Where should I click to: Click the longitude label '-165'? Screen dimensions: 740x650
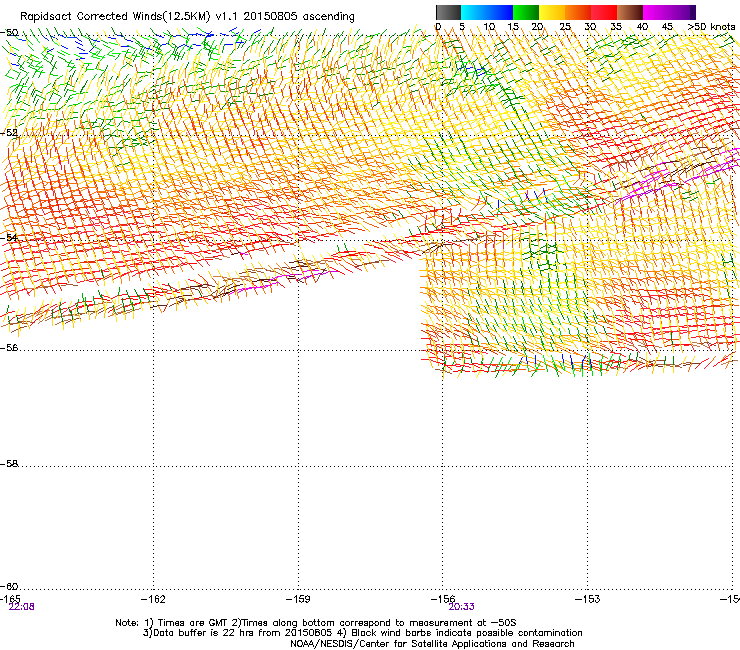click(10, 599)
